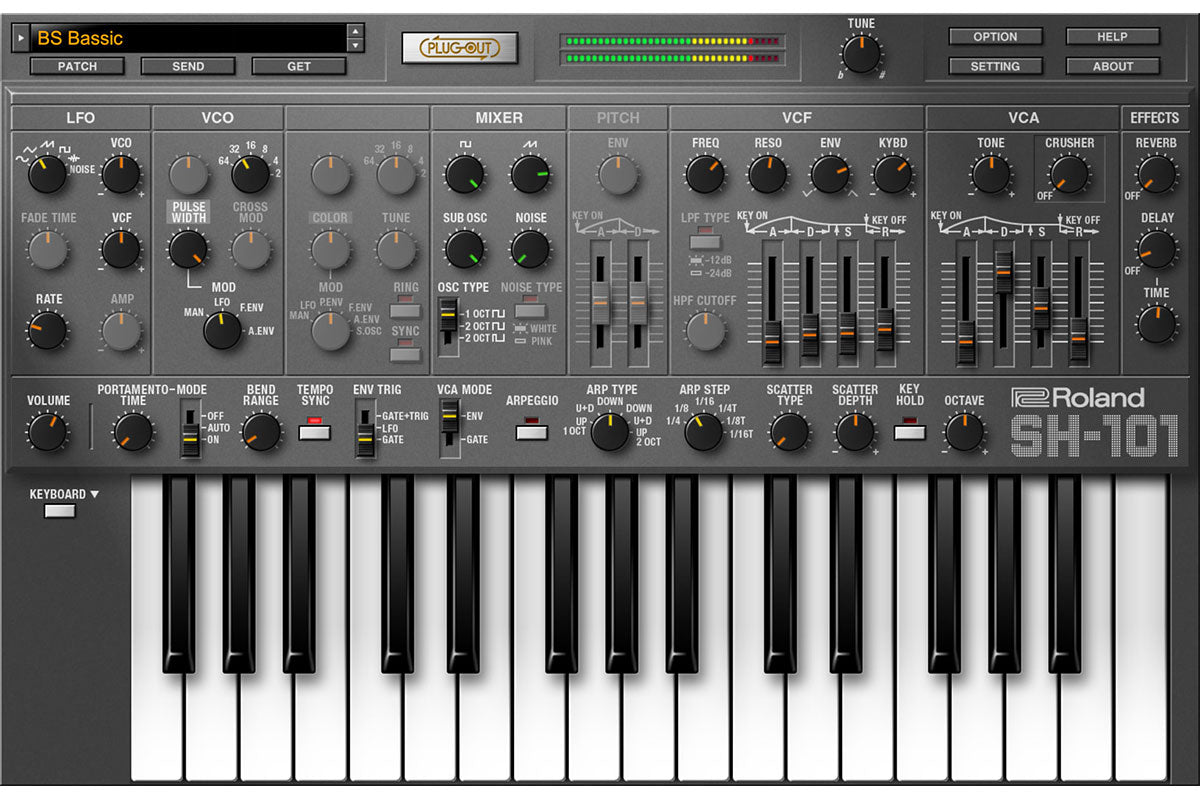Click the ARP STEP selector knob

pyautogui.click(x=704, y=432)
